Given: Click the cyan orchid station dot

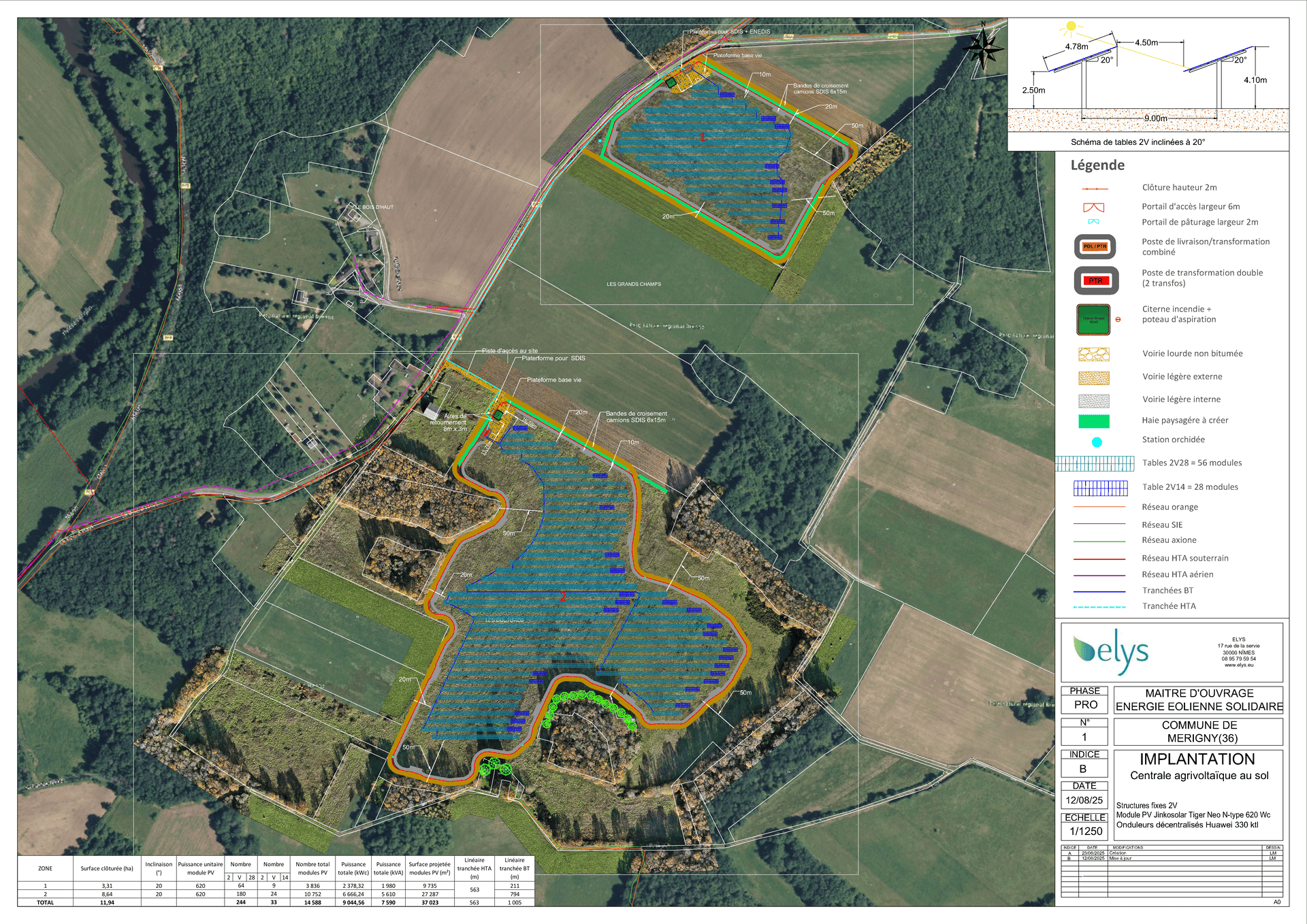Looking at the screenshot, I should (1096, 442).
